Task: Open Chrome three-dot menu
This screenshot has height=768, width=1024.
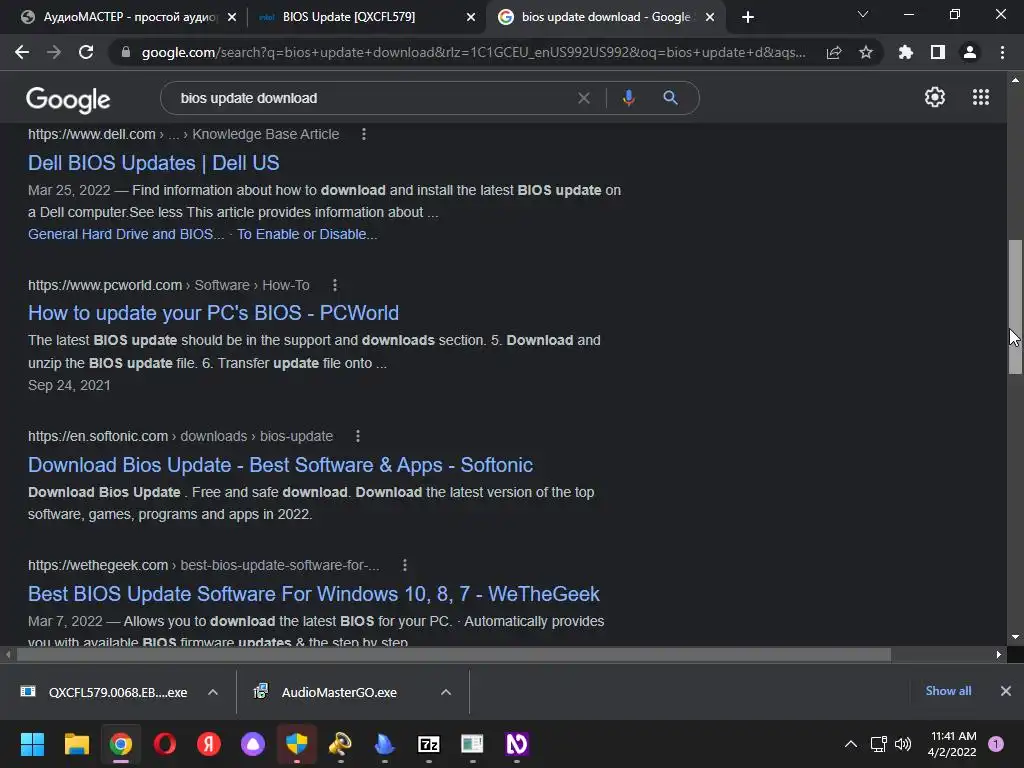Action: click(1002, 52)
